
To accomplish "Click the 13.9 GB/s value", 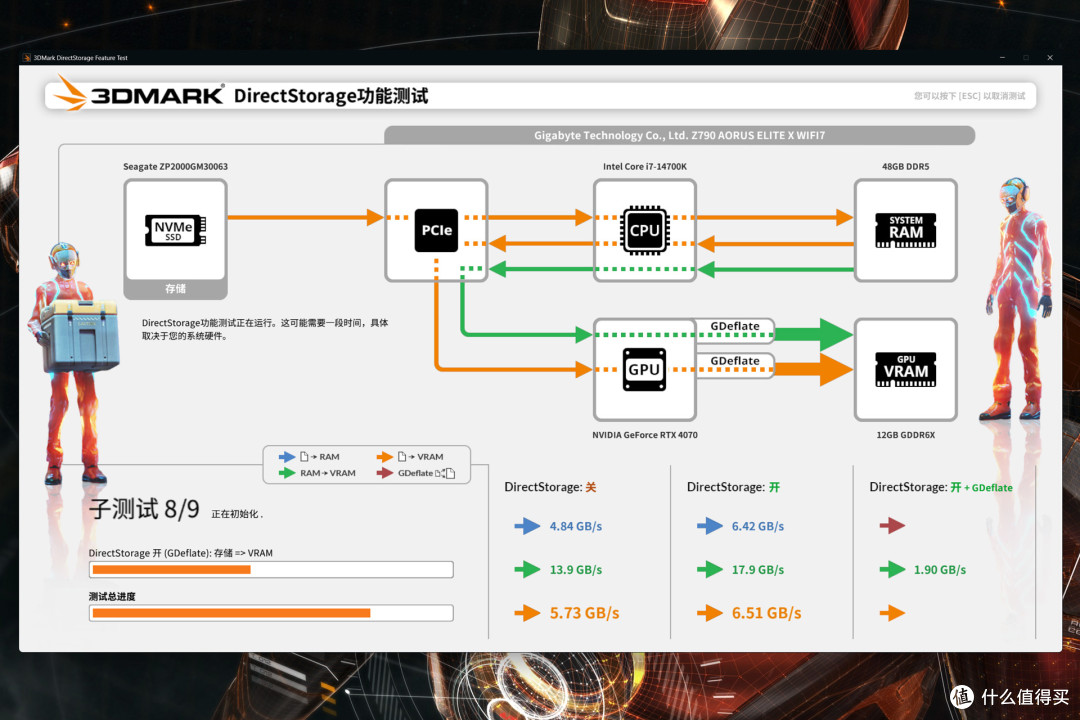I will [576, 570].
